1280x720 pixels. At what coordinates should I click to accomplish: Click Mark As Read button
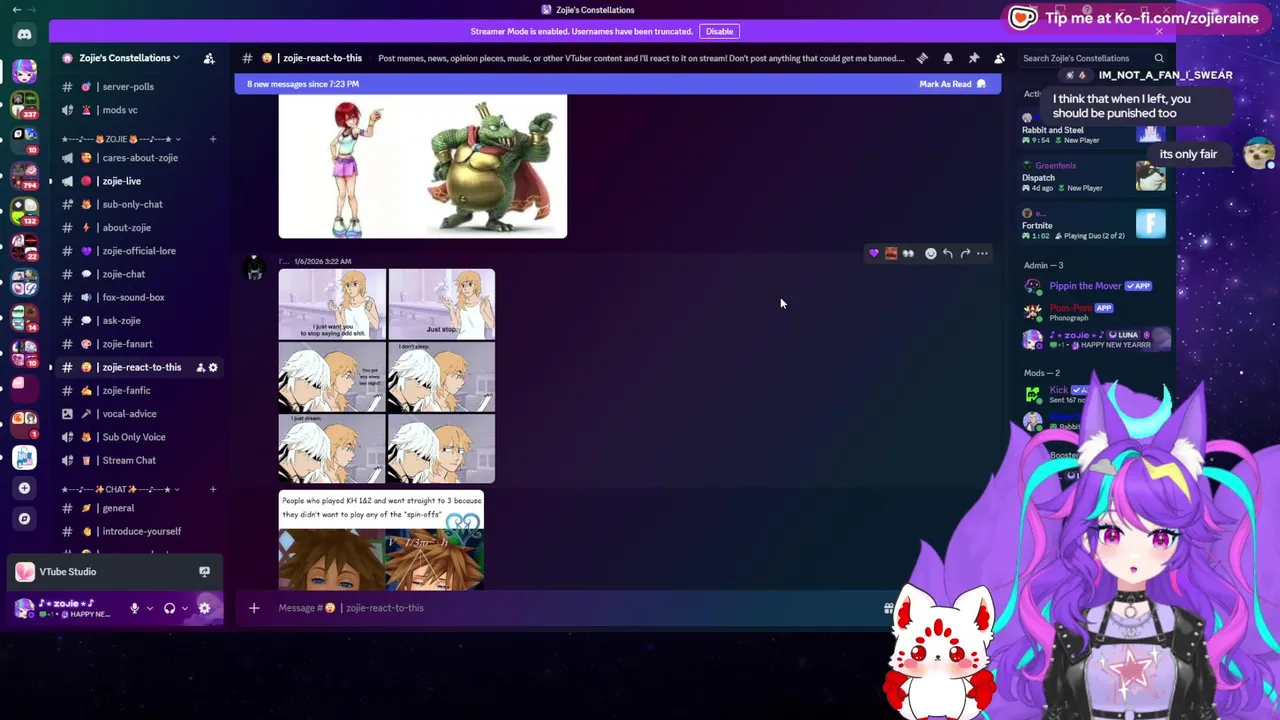[952, 84]
